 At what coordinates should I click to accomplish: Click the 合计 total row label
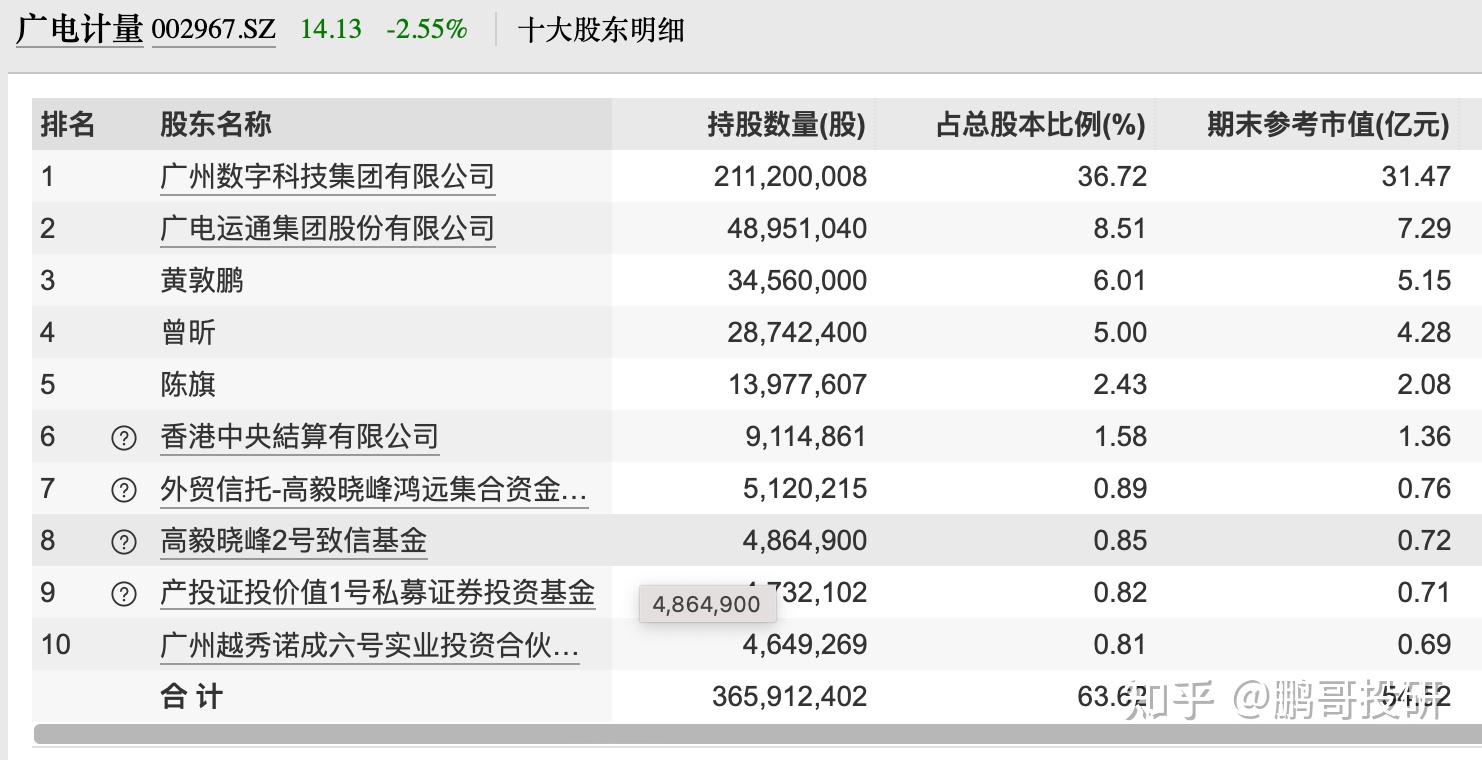[191, 697]
